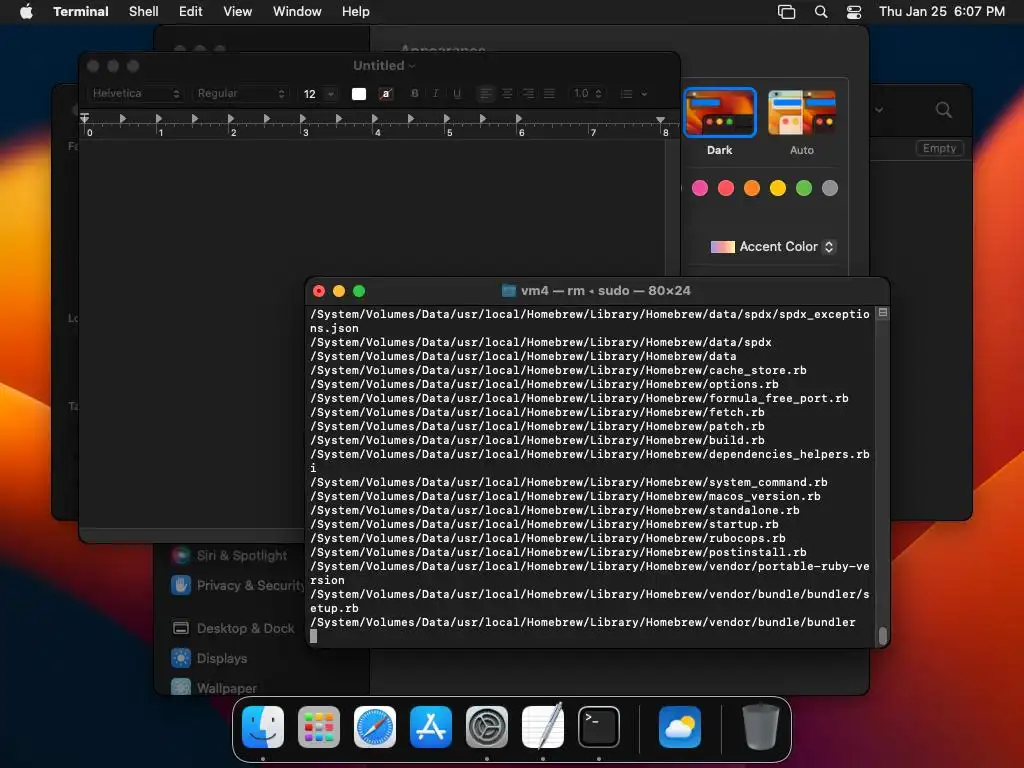1024x768 pixels.
Task: Click text color swatch in TextEdit toolbar
Action: click(359, 93)
